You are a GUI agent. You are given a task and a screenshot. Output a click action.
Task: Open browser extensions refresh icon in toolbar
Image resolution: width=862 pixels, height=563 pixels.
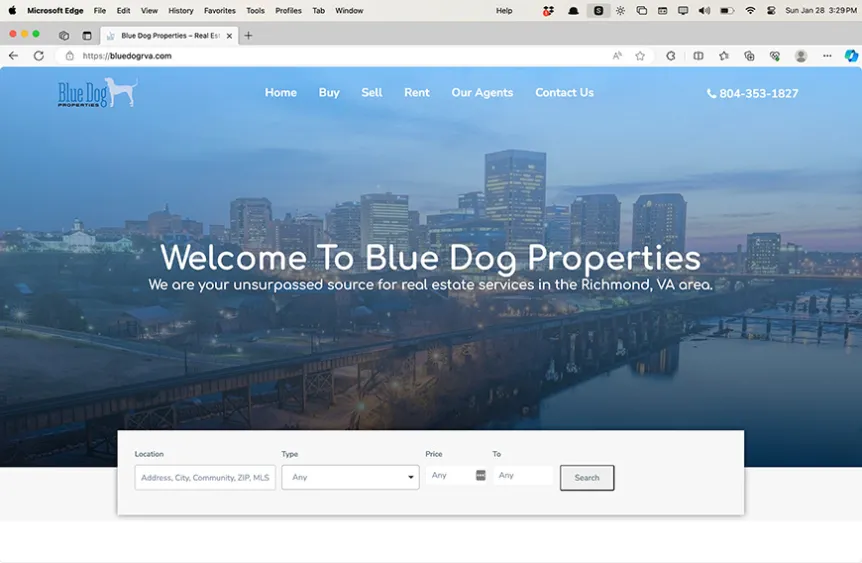tap(671, 56)
